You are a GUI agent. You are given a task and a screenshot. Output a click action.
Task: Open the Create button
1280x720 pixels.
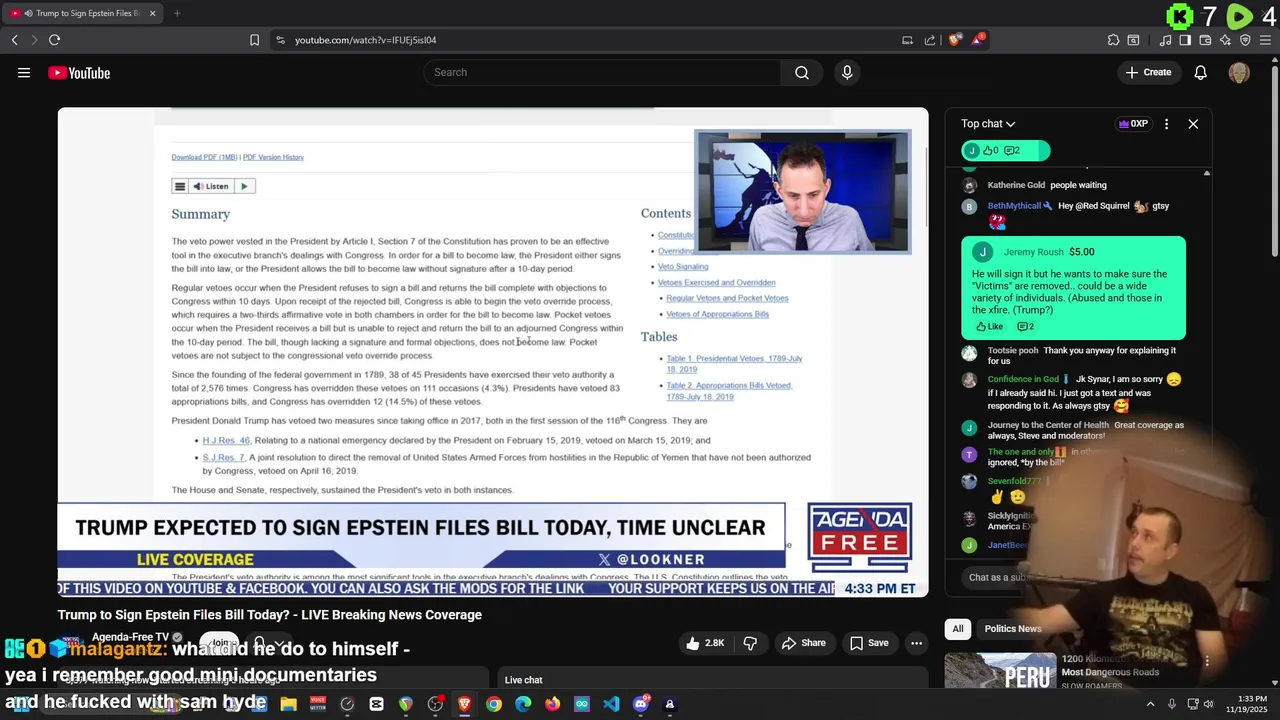click(x=1148, y=72)
